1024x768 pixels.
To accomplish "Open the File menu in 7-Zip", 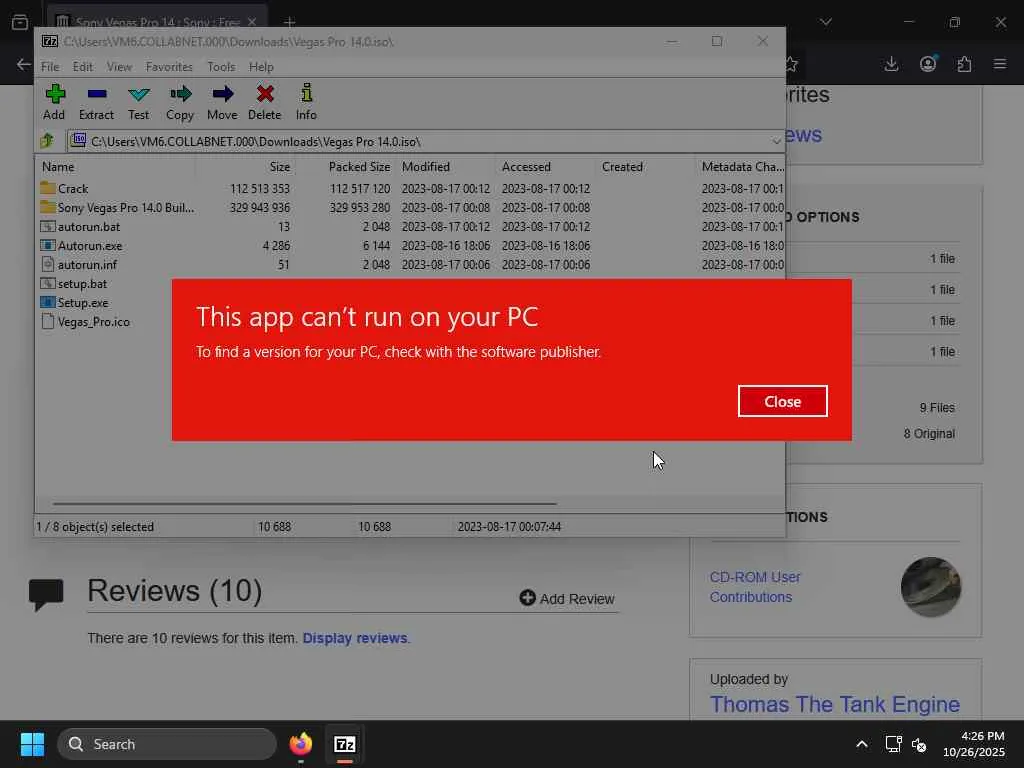I will (x=50, y=67).
